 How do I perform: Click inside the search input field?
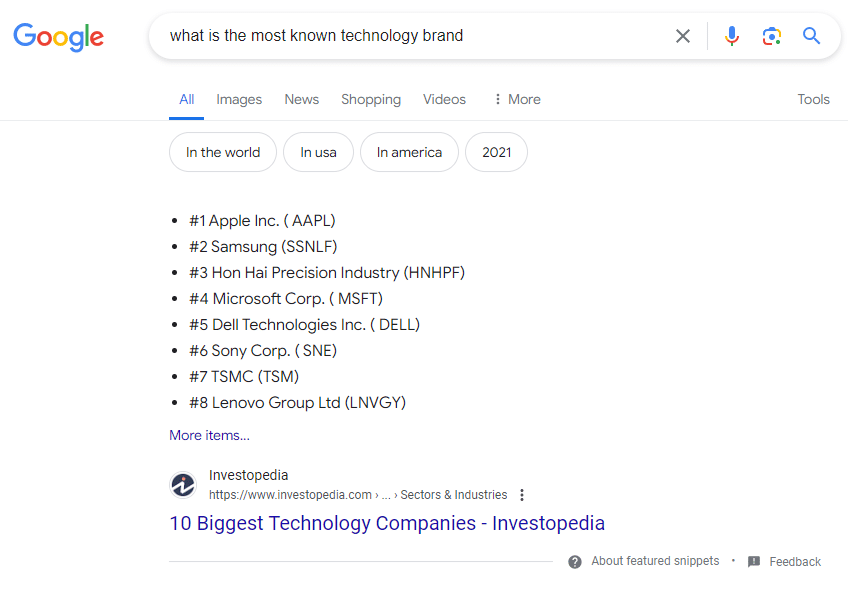pos(400,36)
